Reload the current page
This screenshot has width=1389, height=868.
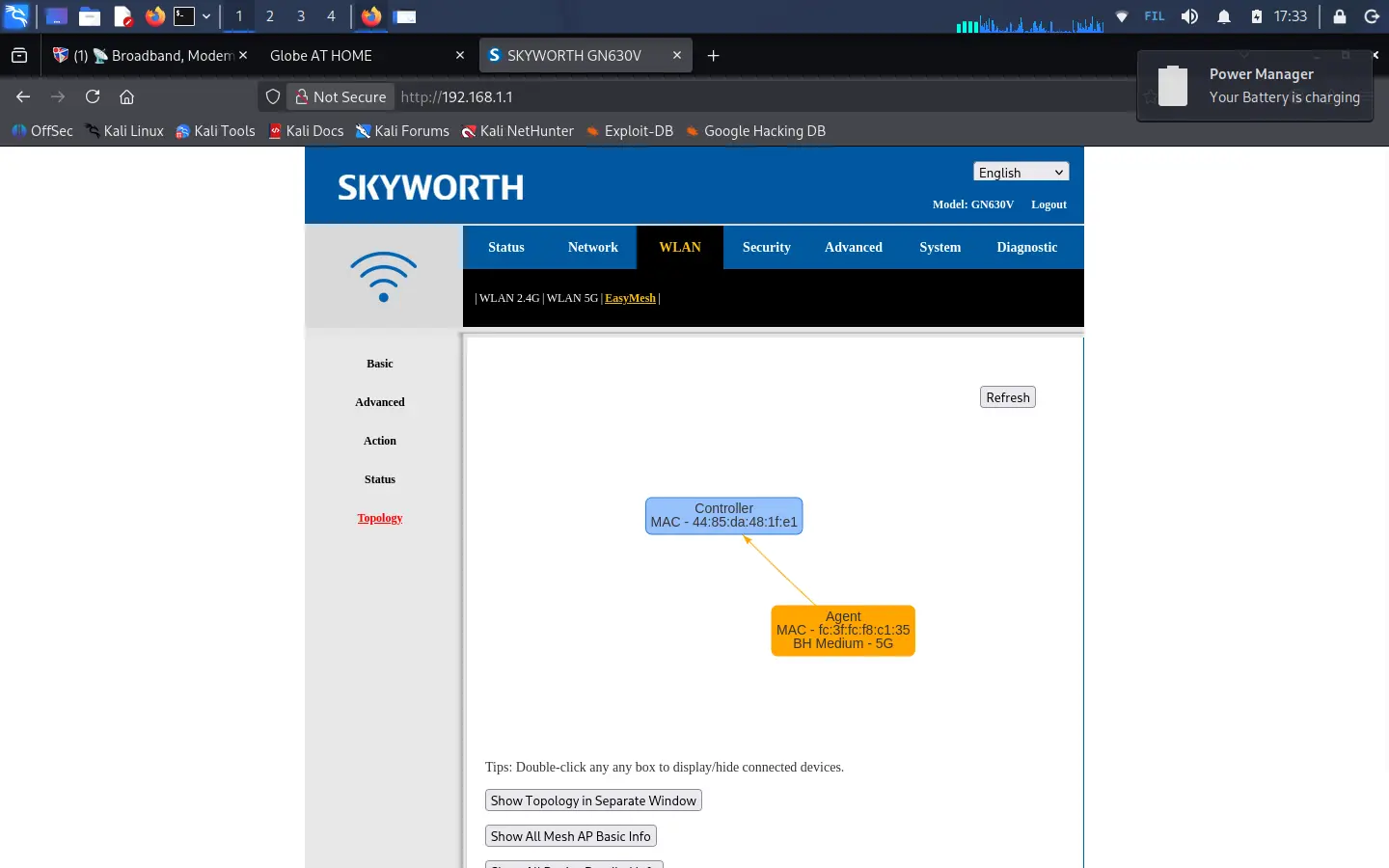click(x=93, y=96)
